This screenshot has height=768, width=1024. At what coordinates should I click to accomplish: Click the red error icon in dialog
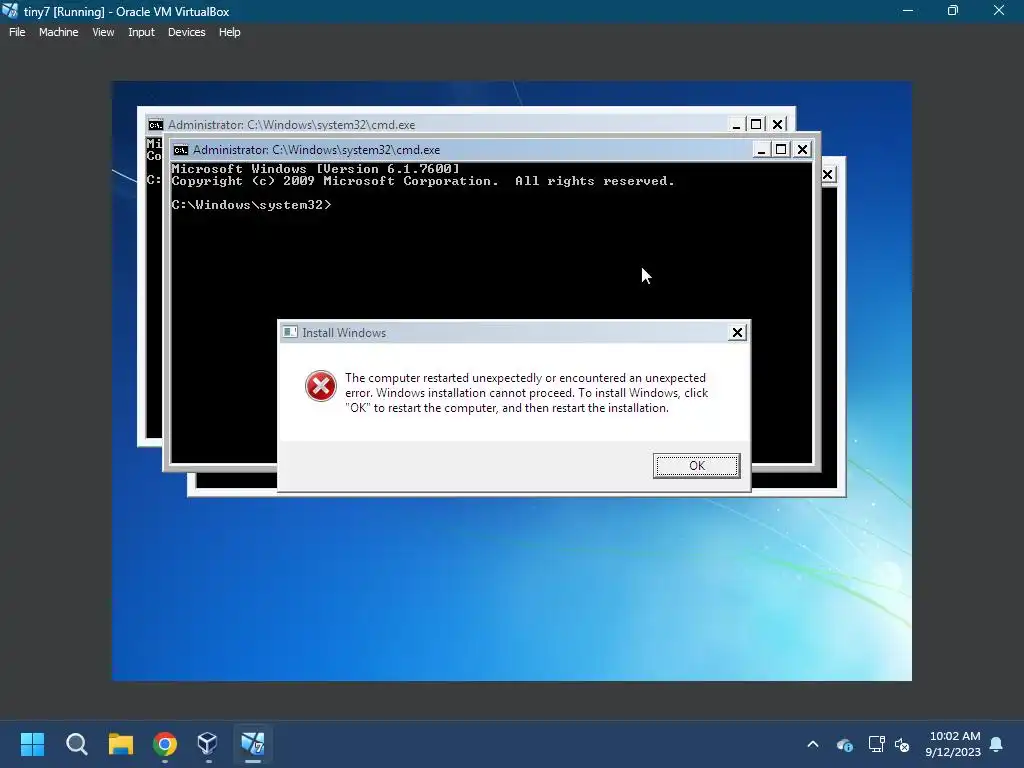pyautogui.click(x=321, y=386)
